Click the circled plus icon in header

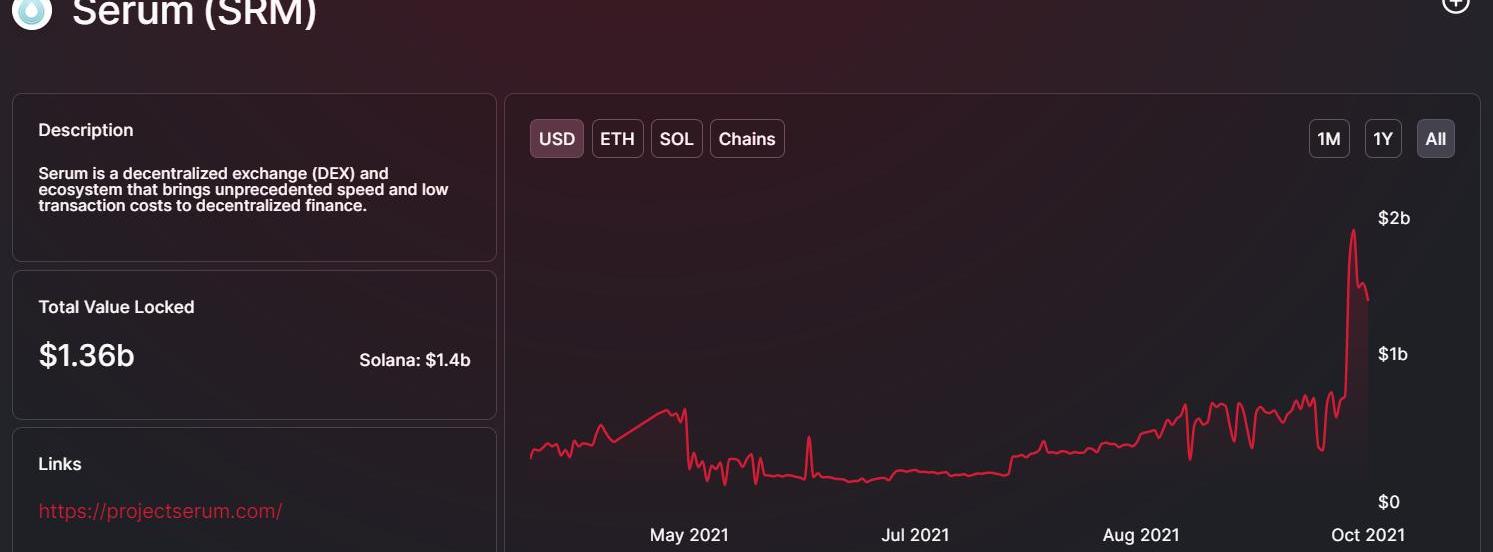click(1455, 5)
